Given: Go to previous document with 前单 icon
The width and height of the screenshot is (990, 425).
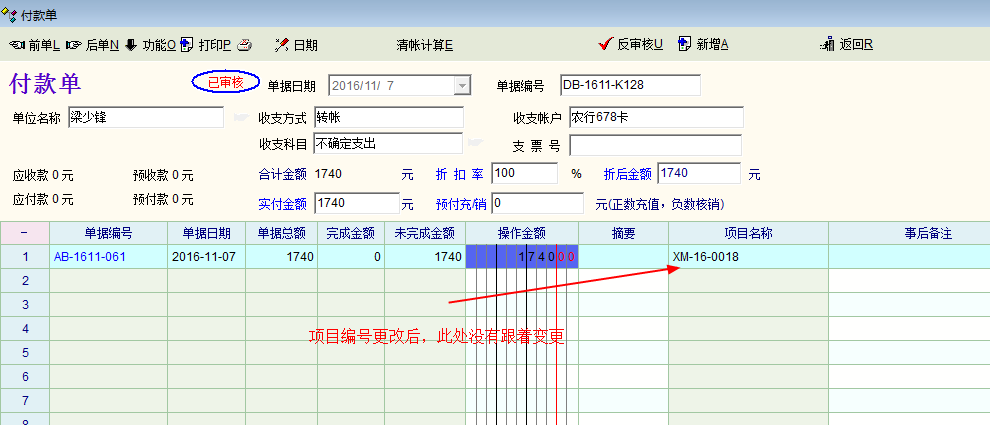Looking at the screenshot, I should tap(17, 45).
